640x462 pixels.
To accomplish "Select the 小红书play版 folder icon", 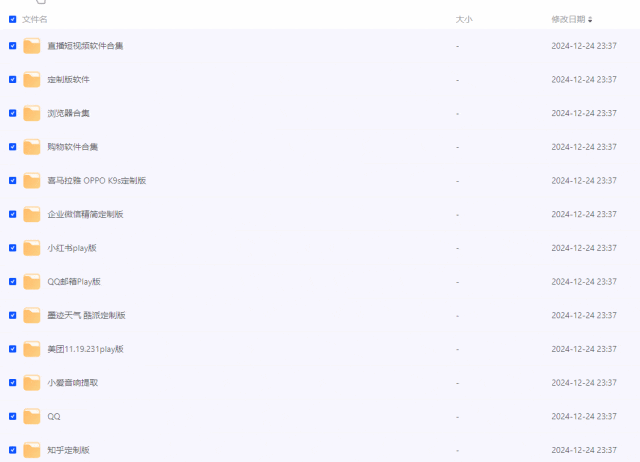I will click(31, 248).
